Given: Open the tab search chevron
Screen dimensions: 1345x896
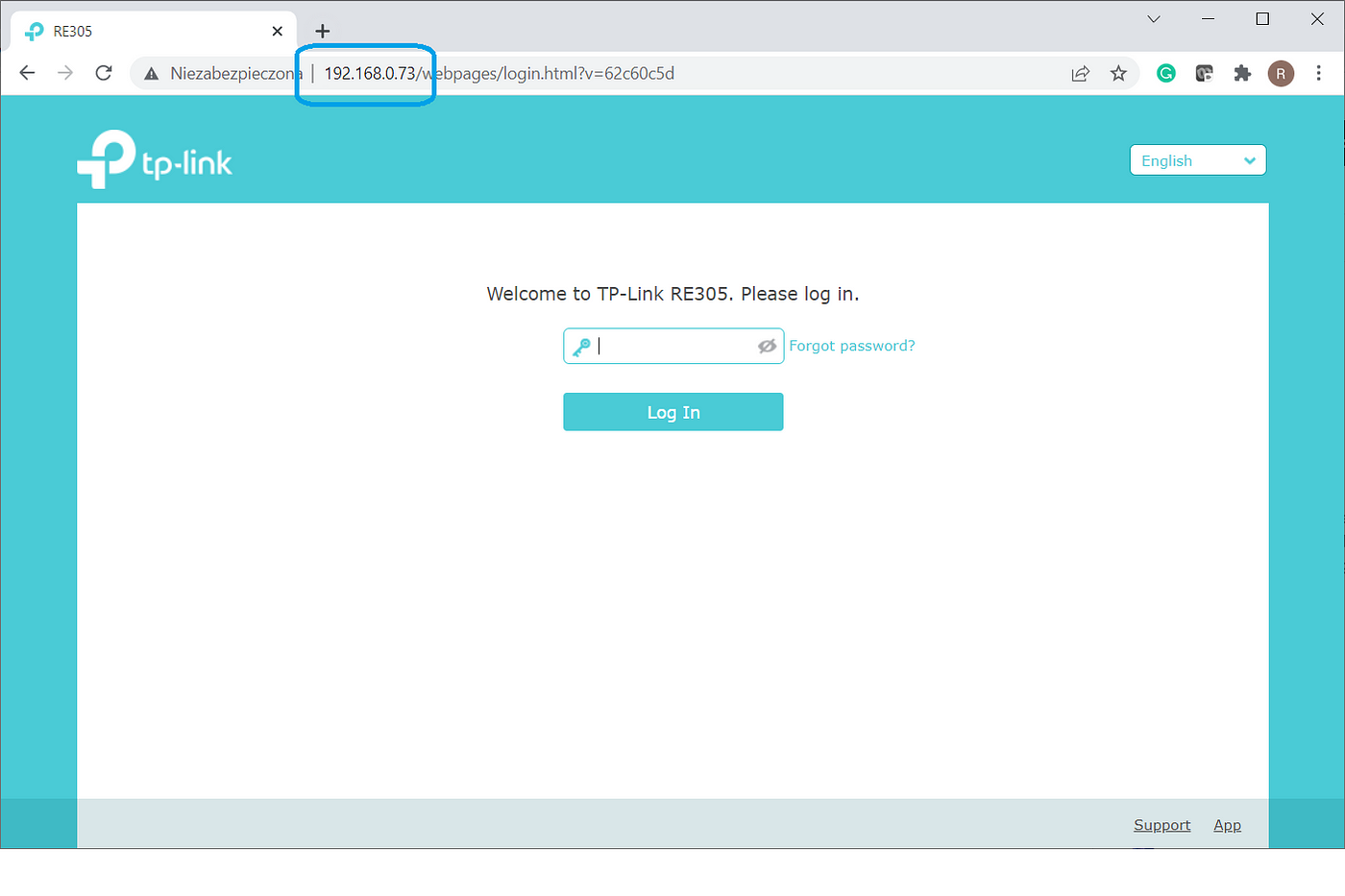Looking at the screenshot, I should tap(1154, 19).
